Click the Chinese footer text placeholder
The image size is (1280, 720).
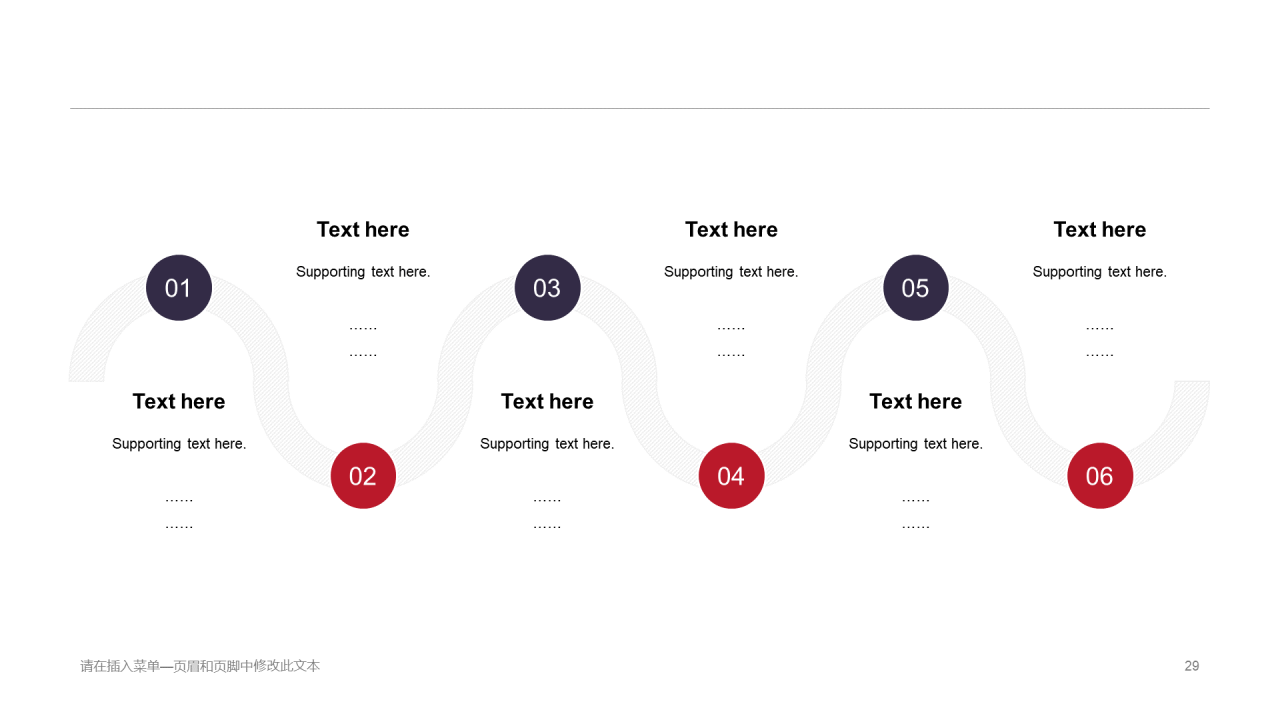pyautogui.click(x=200, y=666)
